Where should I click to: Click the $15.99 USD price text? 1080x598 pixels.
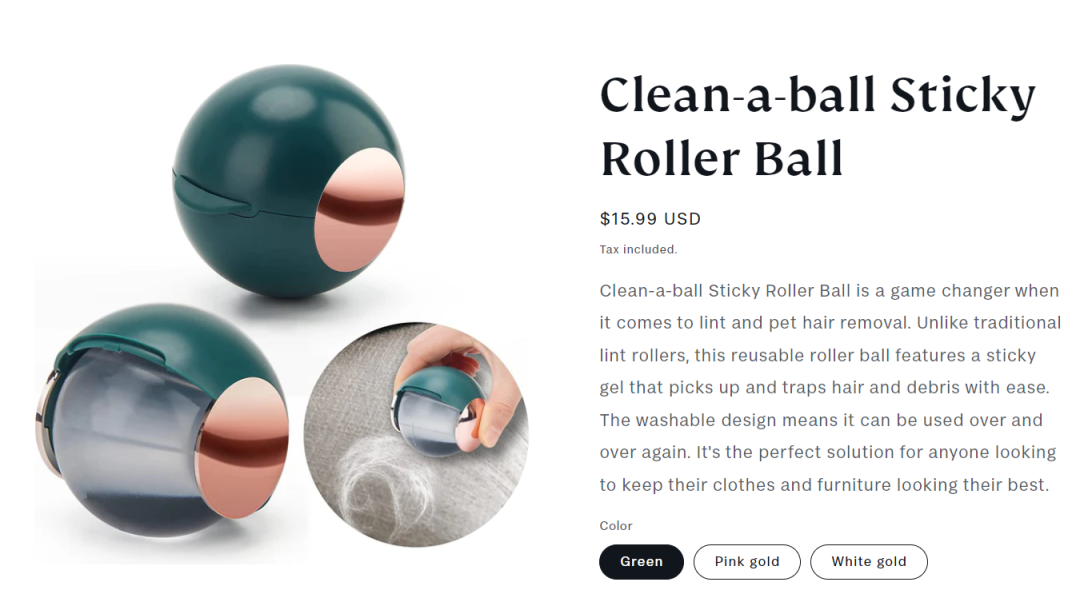[x=650, y=219]
